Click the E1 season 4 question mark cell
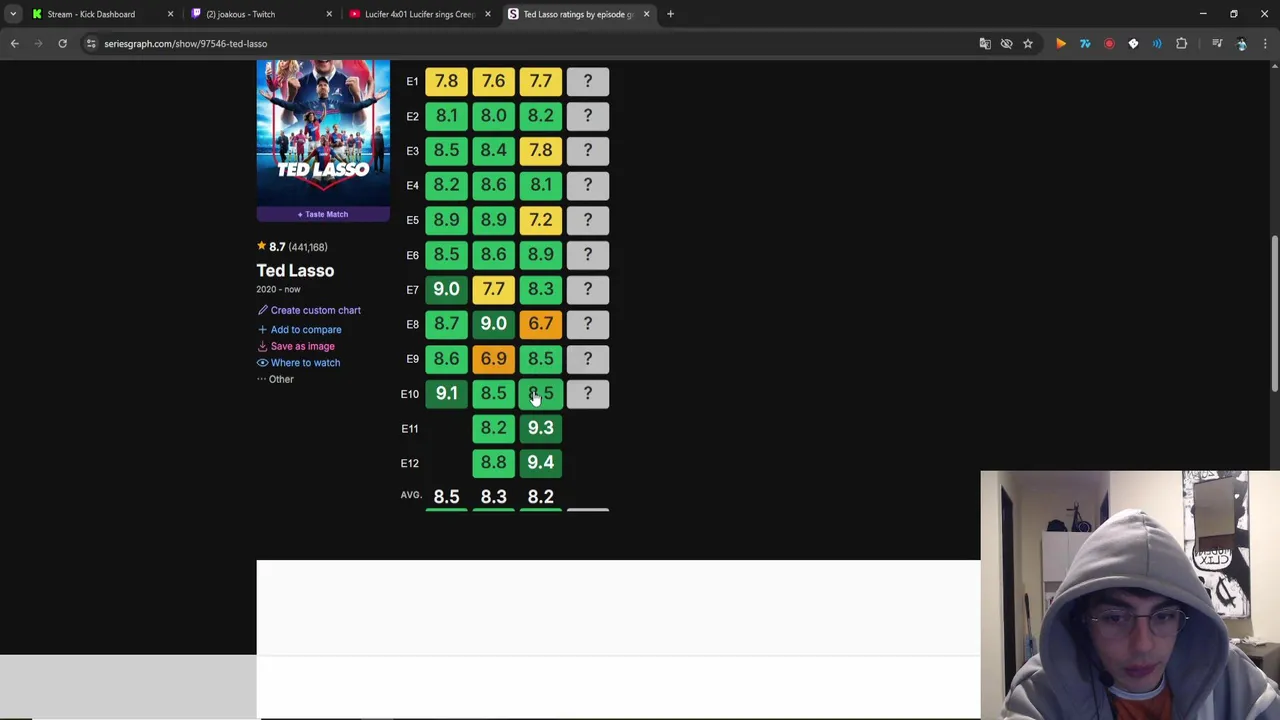The image size is (1280, 720). [x=587, y=81]
